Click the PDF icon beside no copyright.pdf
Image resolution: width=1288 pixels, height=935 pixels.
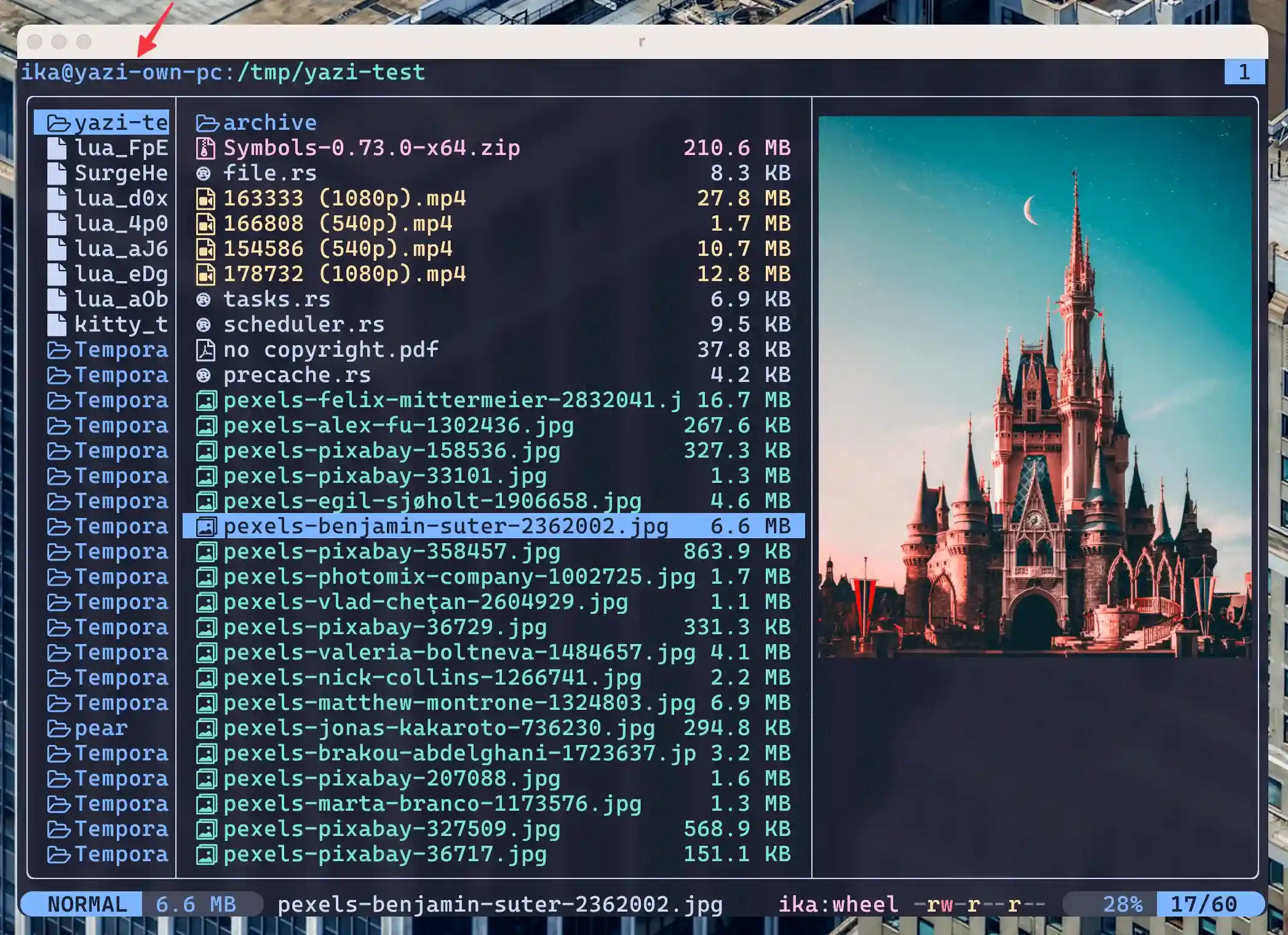coord(205,350)
